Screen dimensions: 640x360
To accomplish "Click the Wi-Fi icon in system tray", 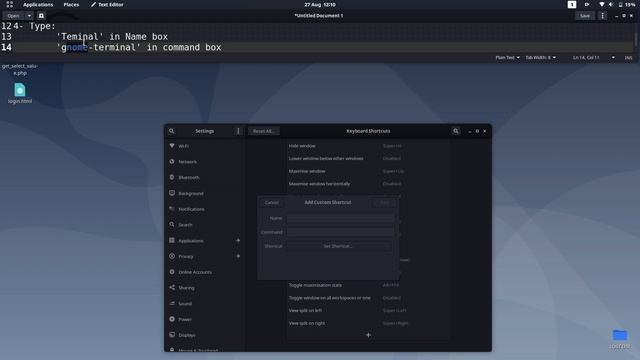I will tap(601, 4).
